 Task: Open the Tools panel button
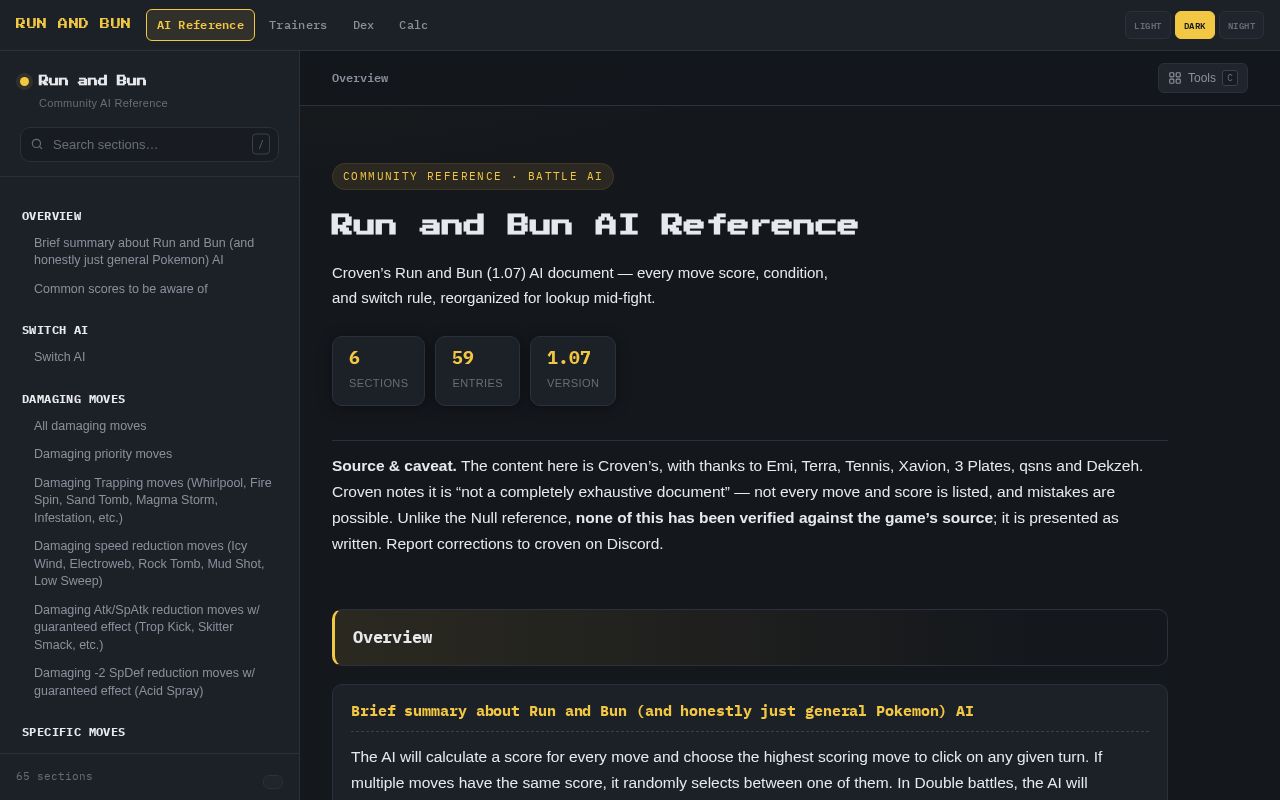[1202, 78]
